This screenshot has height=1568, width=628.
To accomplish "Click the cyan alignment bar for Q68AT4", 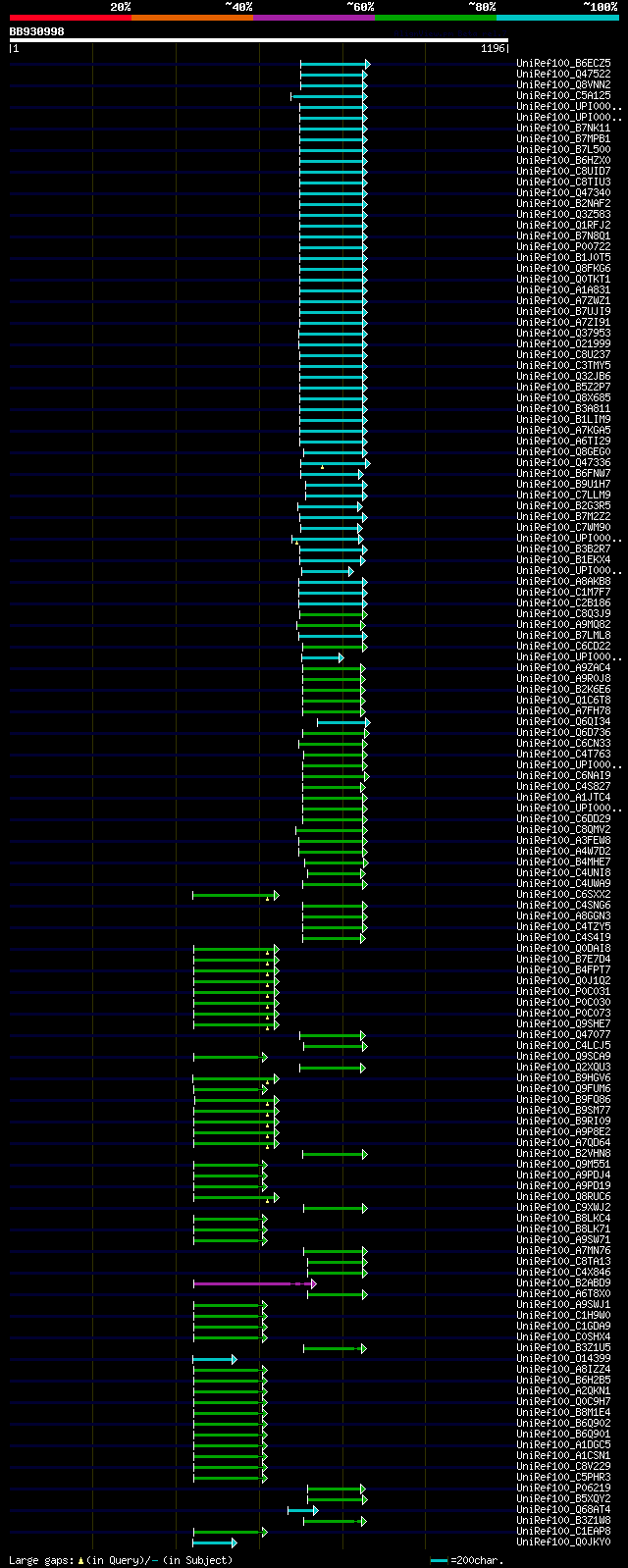I will point(303,1510).
